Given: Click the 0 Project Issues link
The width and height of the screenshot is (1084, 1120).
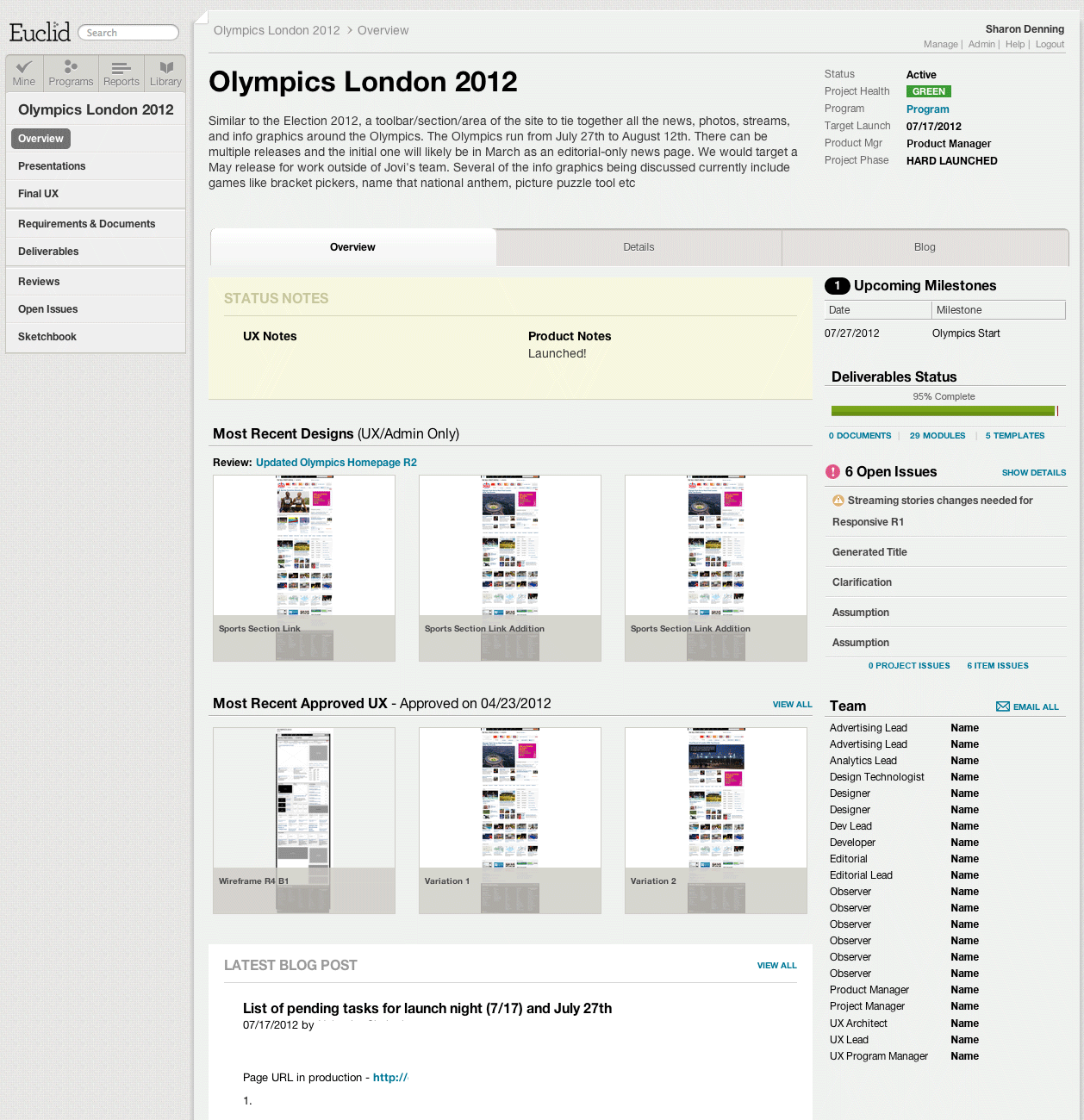Looking at the screenshot, I should tap(909, 666).
